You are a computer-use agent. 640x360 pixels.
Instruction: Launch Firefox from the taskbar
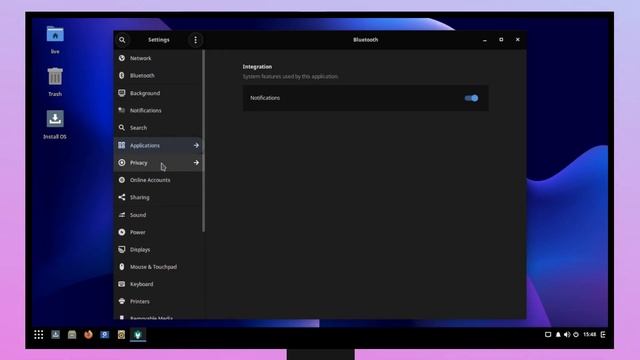88,335
